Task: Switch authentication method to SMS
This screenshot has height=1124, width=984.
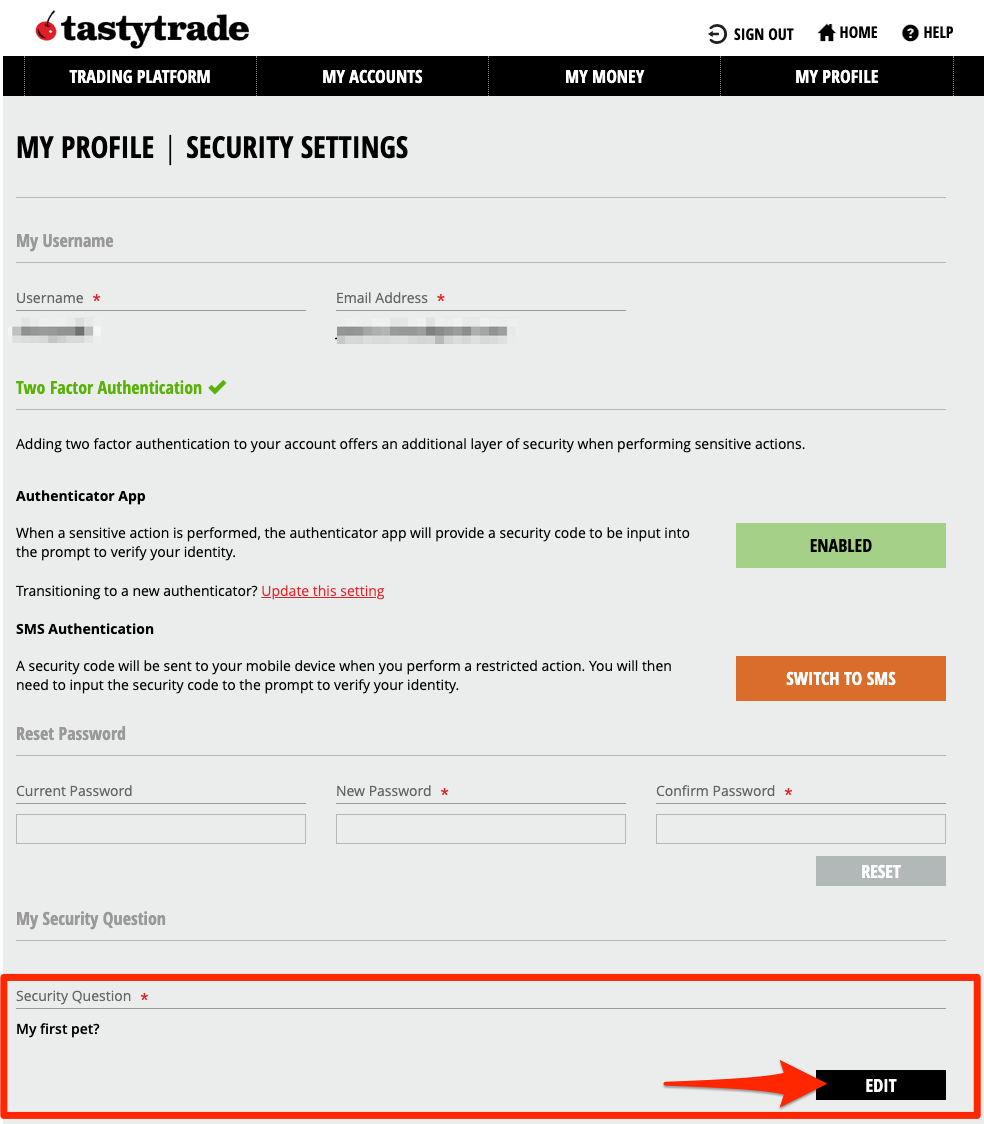Action: (840, 678)
